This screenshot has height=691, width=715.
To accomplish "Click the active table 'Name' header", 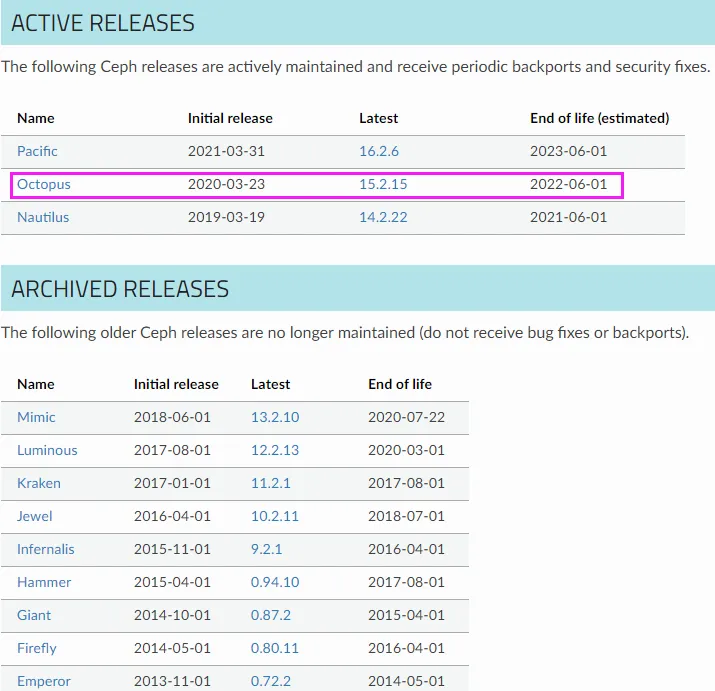I will coord(36,118).
